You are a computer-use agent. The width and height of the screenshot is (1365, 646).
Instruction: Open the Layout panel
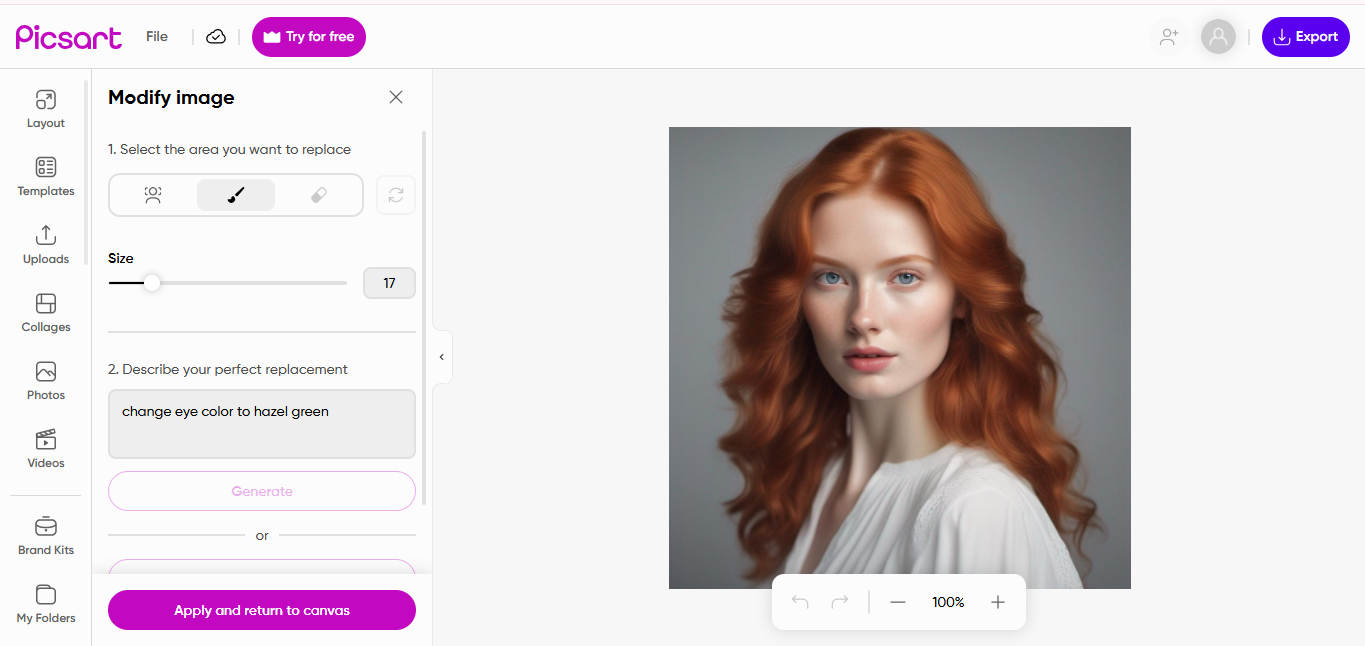coord(45,108)
